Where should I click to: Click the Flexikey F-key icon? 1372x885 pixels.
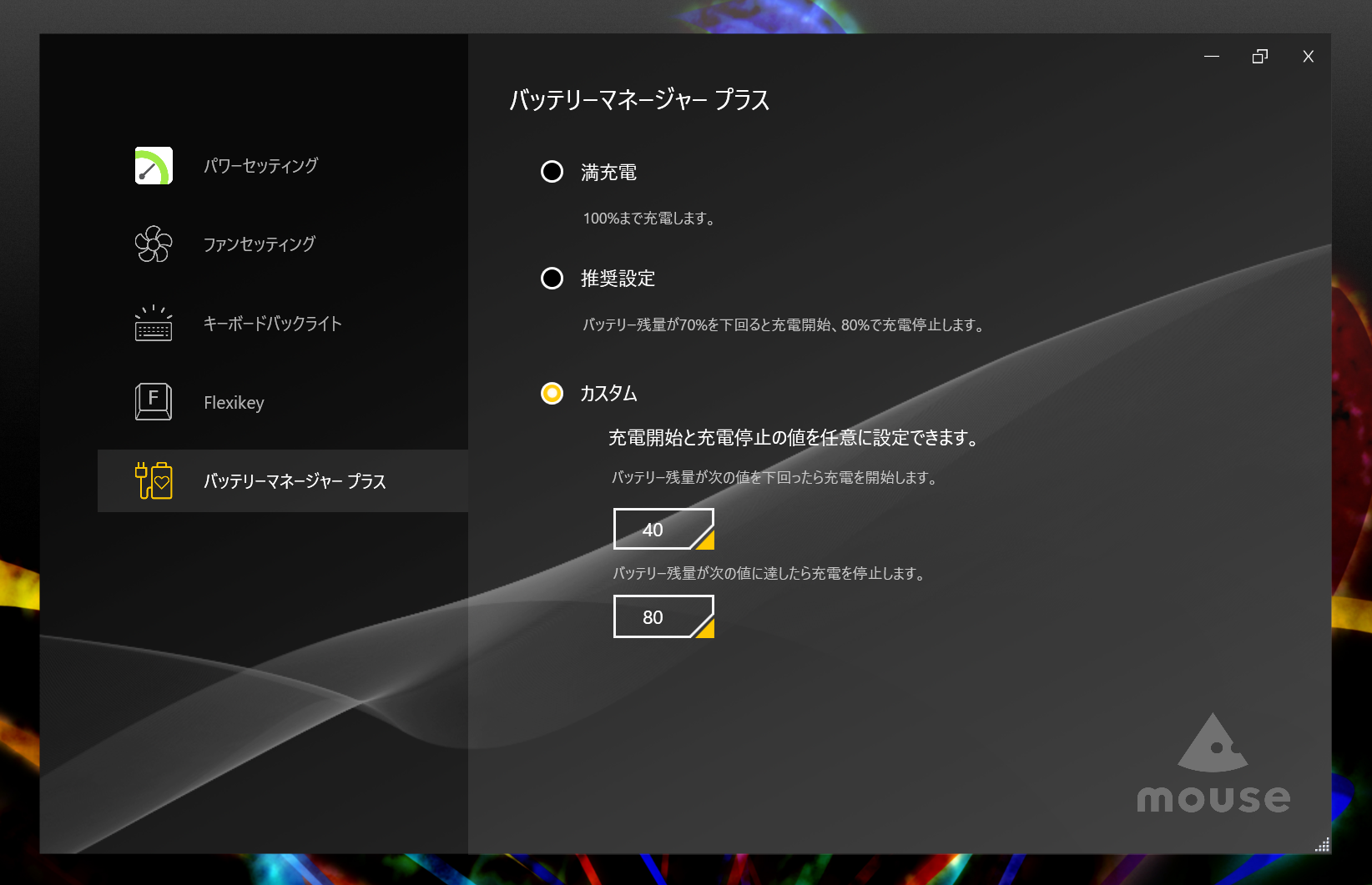pos(154,401)
